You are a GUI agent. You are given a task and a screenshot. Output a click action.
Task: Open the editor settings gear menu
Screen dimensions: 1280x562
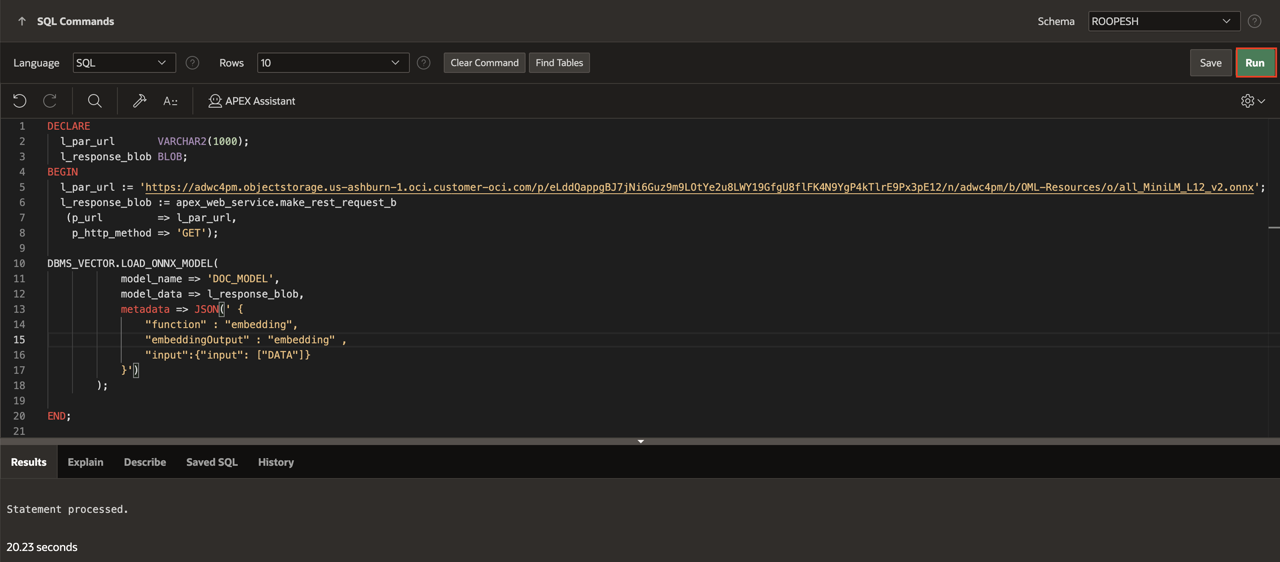coord(1253,101)
